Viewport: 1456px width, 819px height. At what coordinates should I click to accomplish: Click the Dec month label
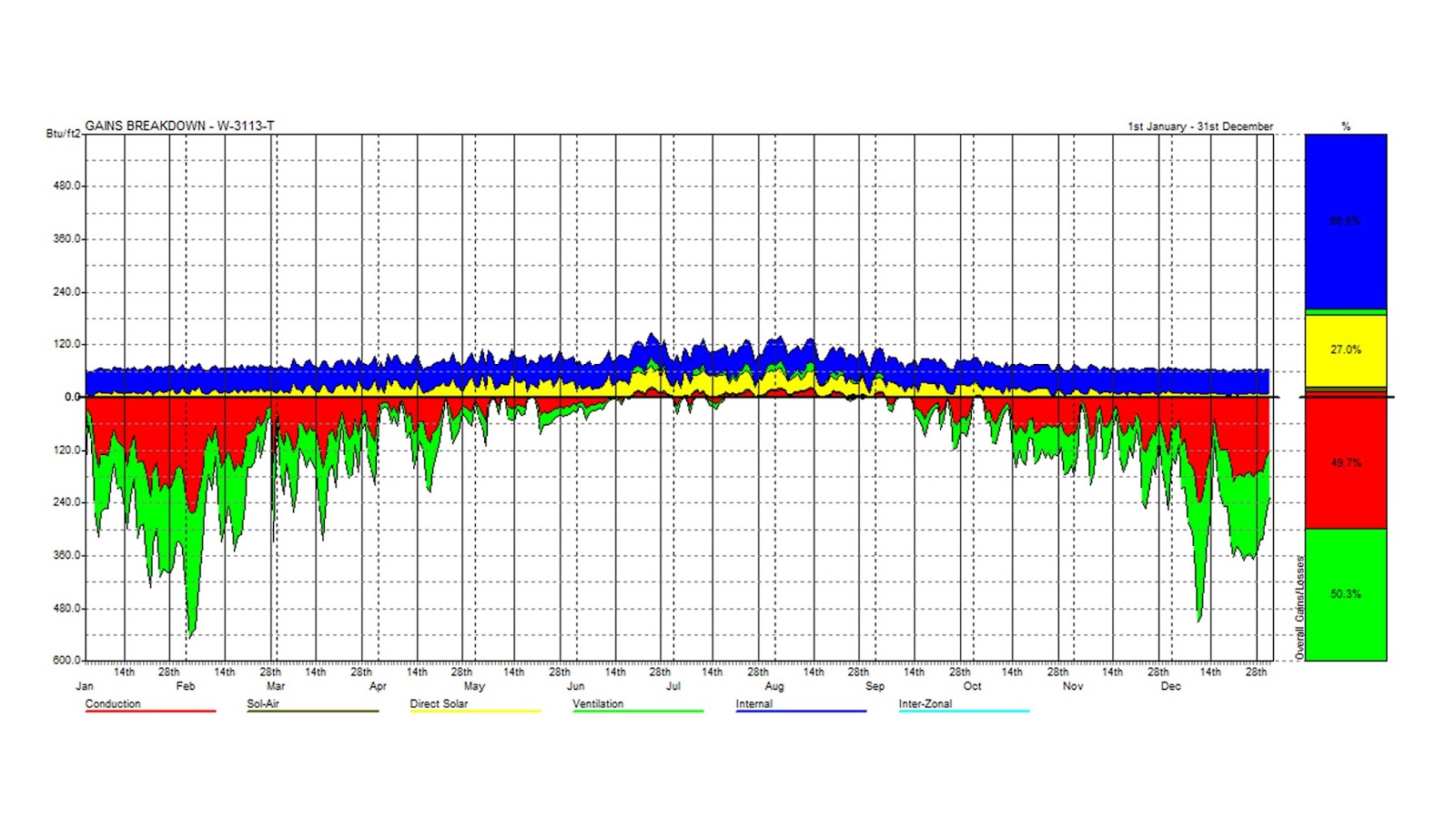pyautogui.click(x=1170, y=686)
